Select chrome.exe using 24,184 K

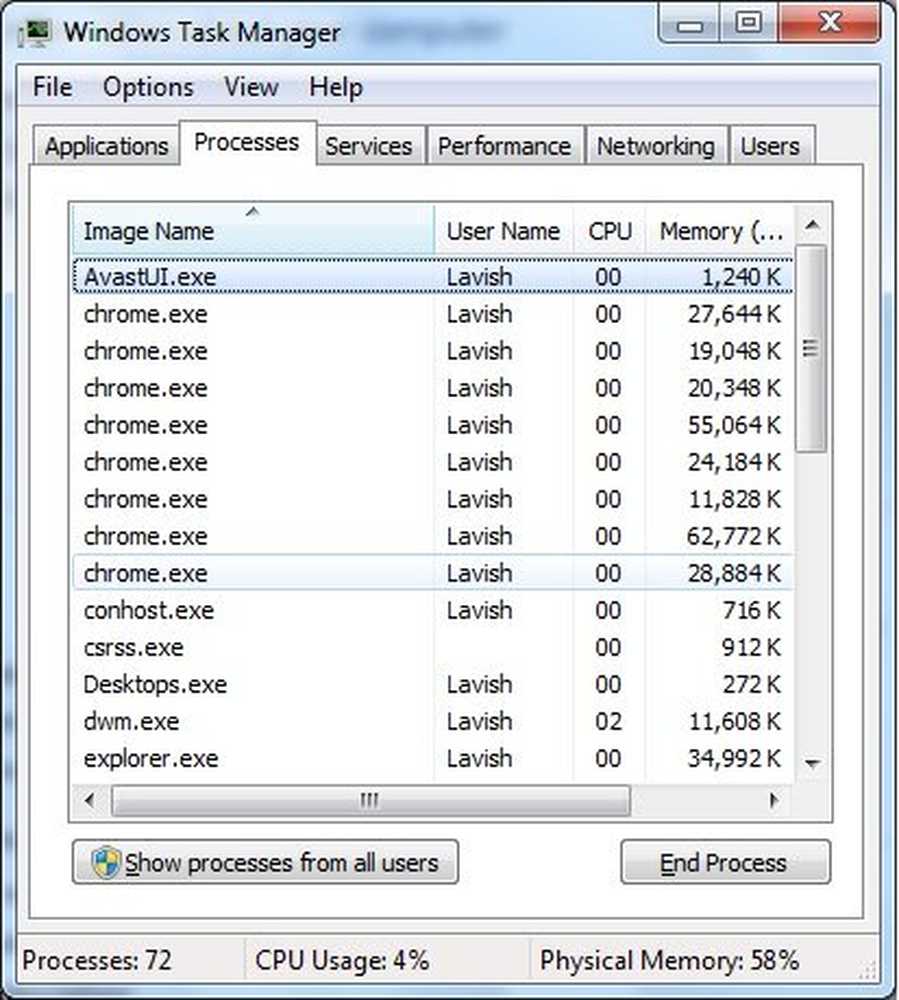click(433, 462)
